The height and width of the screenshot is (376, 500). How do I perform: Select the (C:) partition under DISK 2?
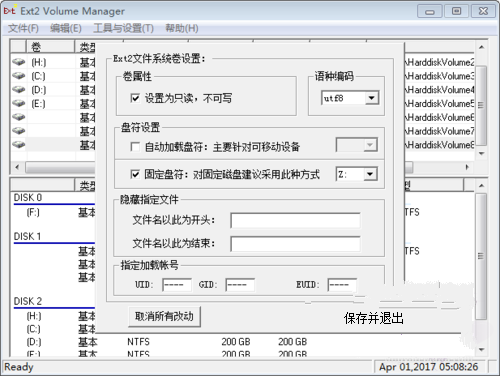[x=33, y=329]
